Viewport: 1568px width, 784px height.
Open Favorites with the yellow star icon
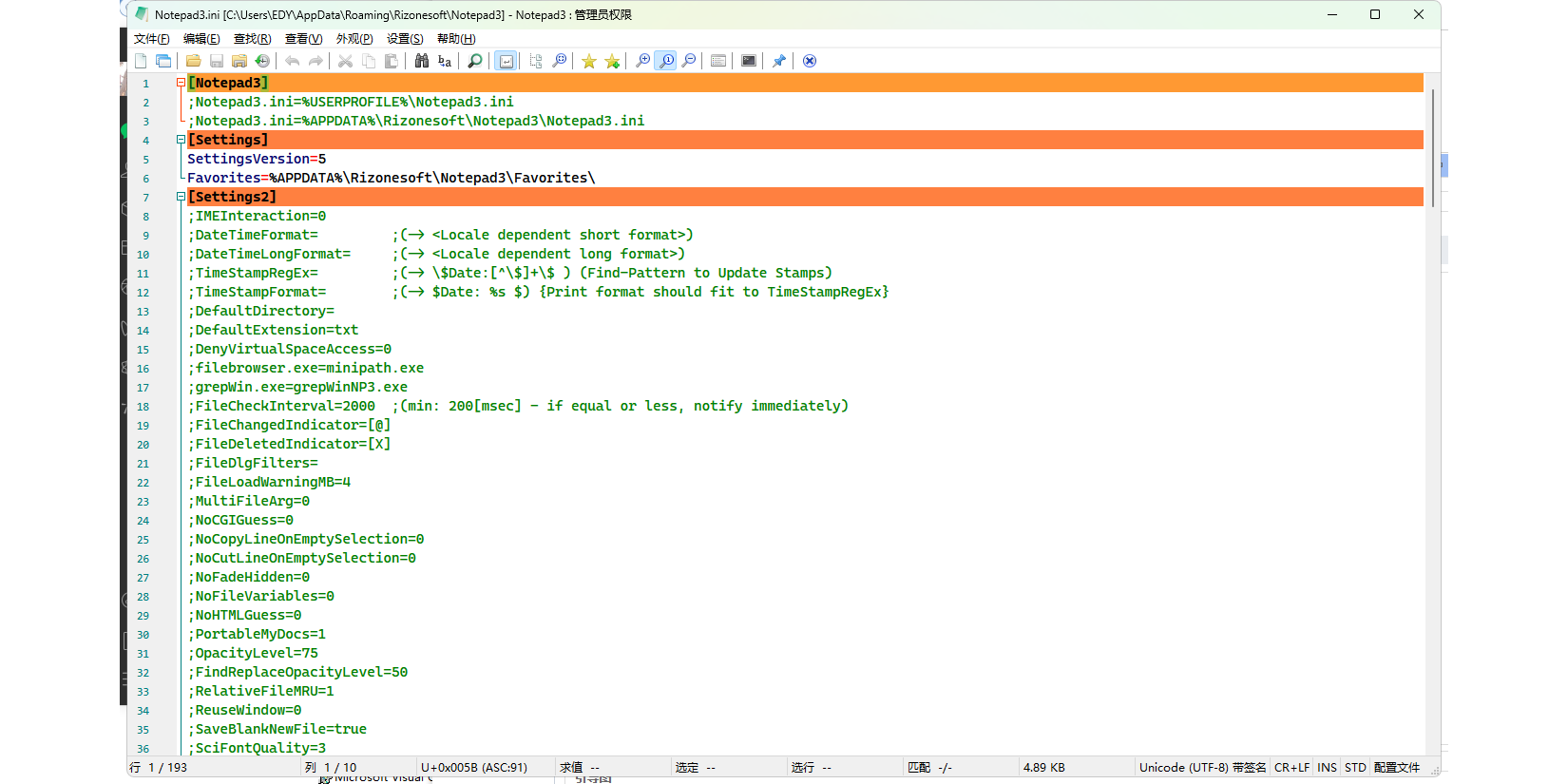click(x=589, y=61)
